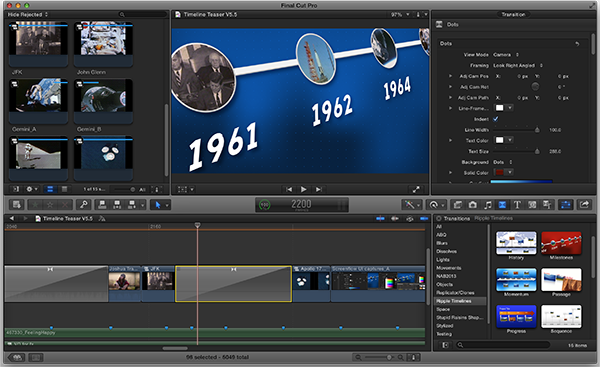
Task: Click the Share export icon
Action: point(584,205)
